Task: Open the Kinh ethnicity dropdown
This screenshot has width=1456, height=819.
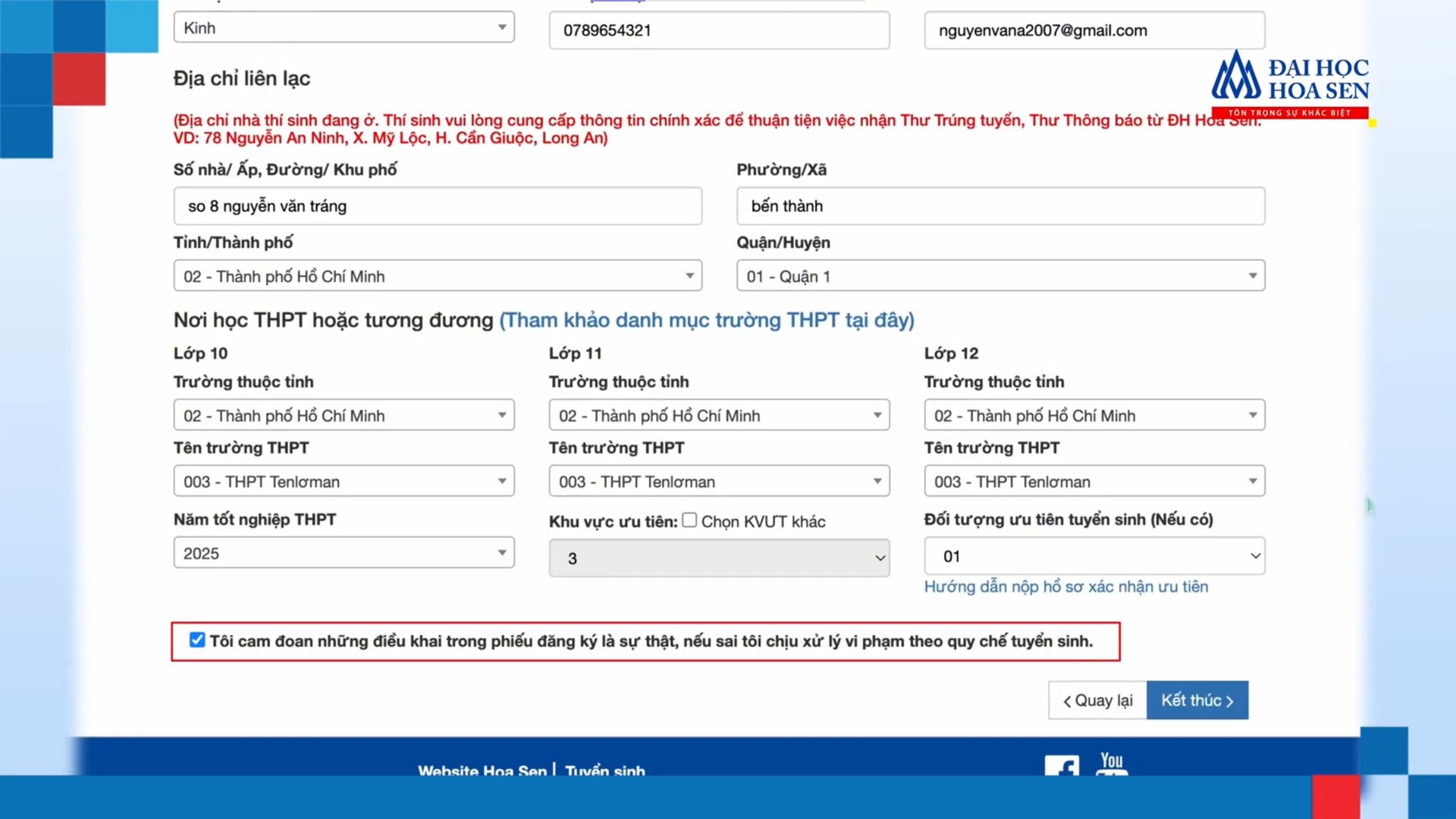Action: [x=344, y=27]
